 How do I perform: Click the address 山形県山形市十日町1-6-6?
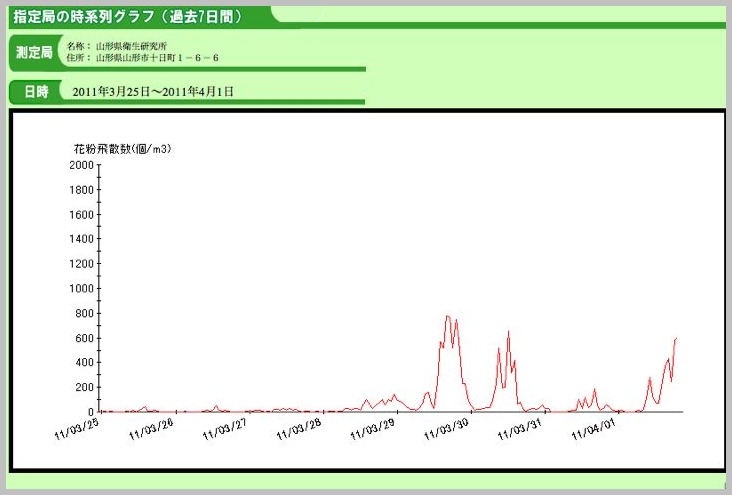pos(157,58)
